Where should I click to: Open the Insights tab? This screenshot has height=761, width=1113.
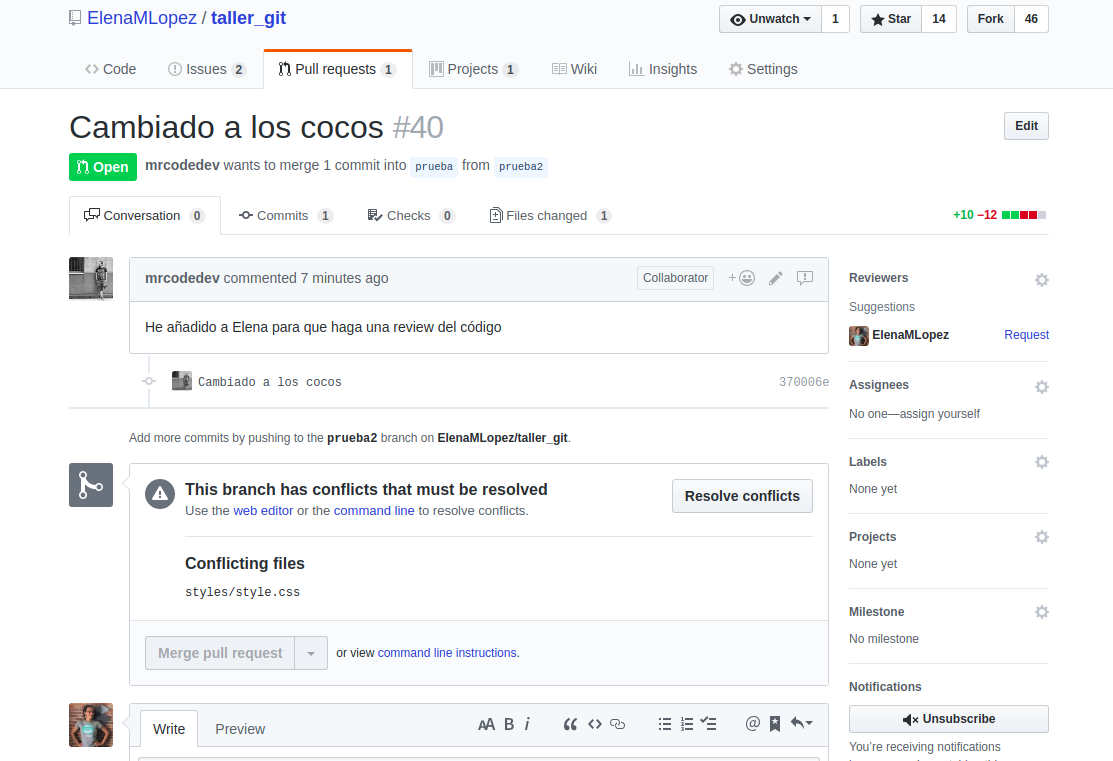pos(663,69)
